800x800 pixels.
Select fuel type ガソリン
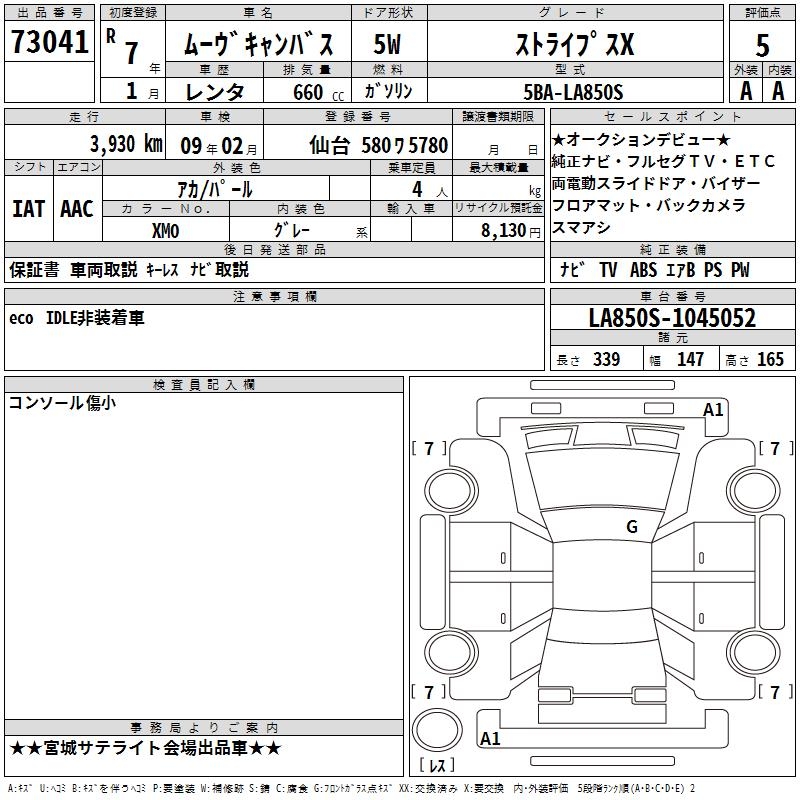point(388,91)
